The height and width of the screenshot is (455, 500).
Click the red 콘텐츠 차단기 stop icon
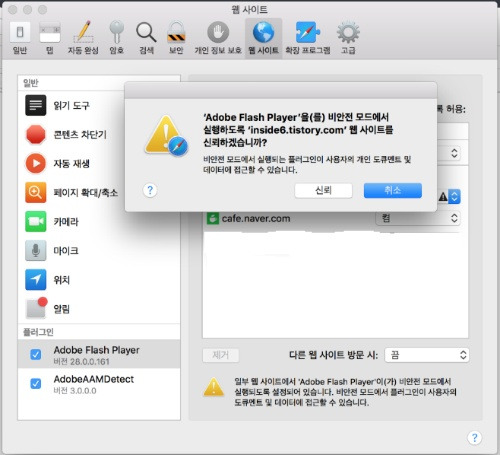tap(36, 135)
